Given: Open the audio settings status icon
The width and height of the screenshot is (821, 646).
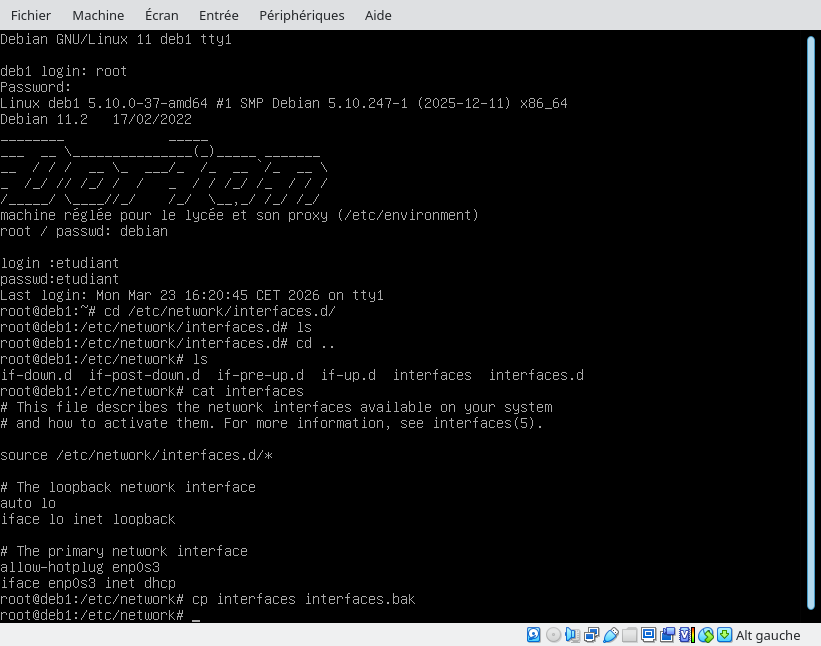Looking at the screenshot, I should tap(571, 635).
